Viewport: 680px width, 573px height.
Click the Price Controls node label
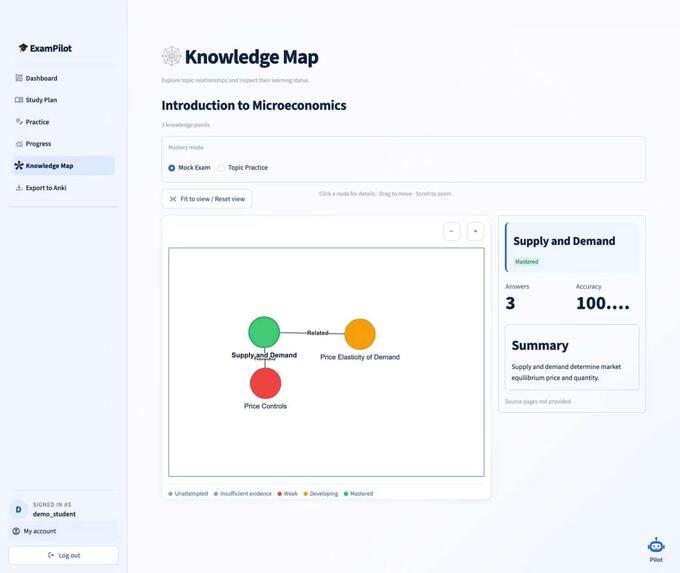pos(265,406)
